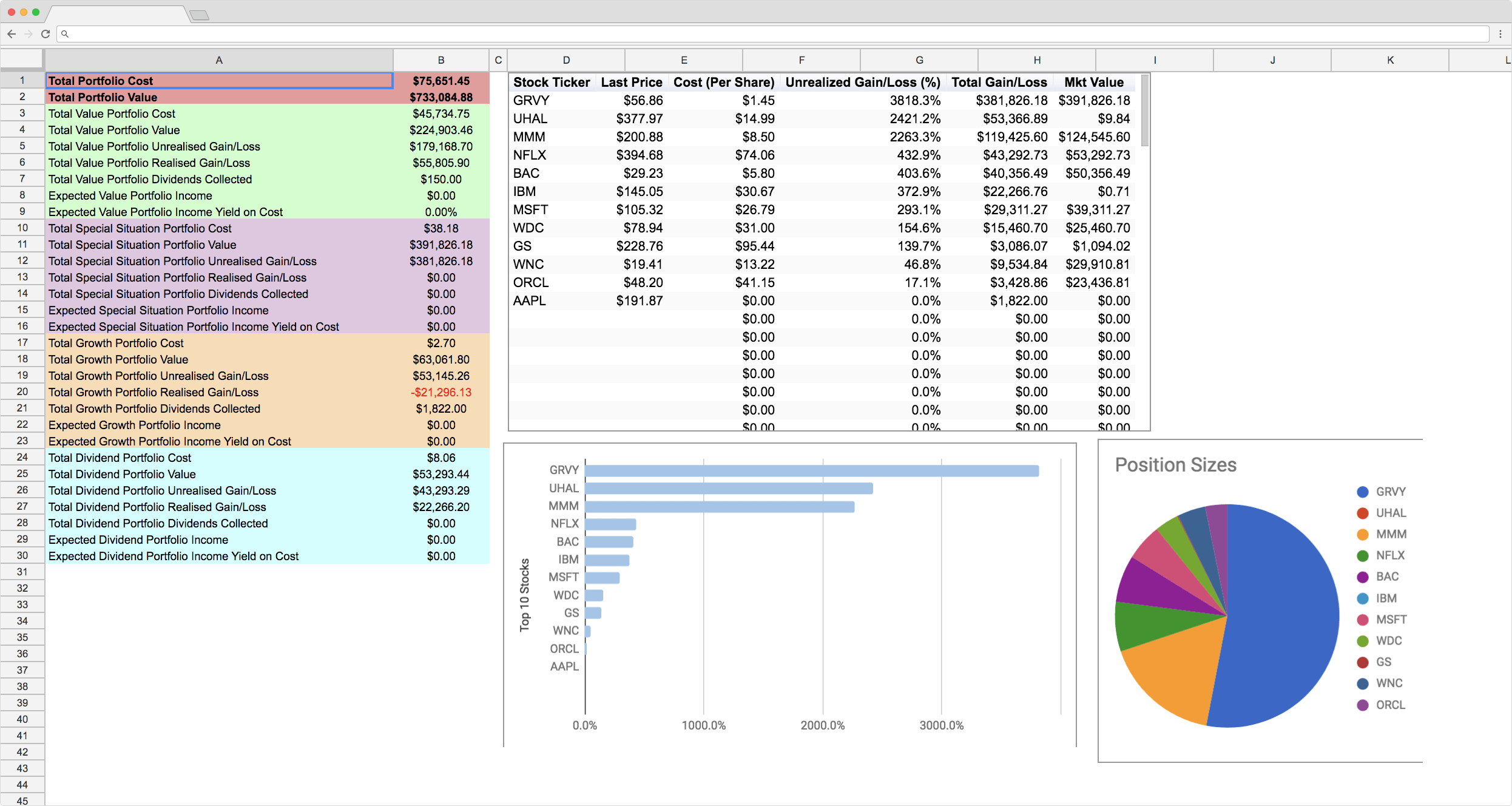Viewport: 1512px width, 806px height.
Task: Click the GRVY bar in bar chart
Action: click(811, 471)
